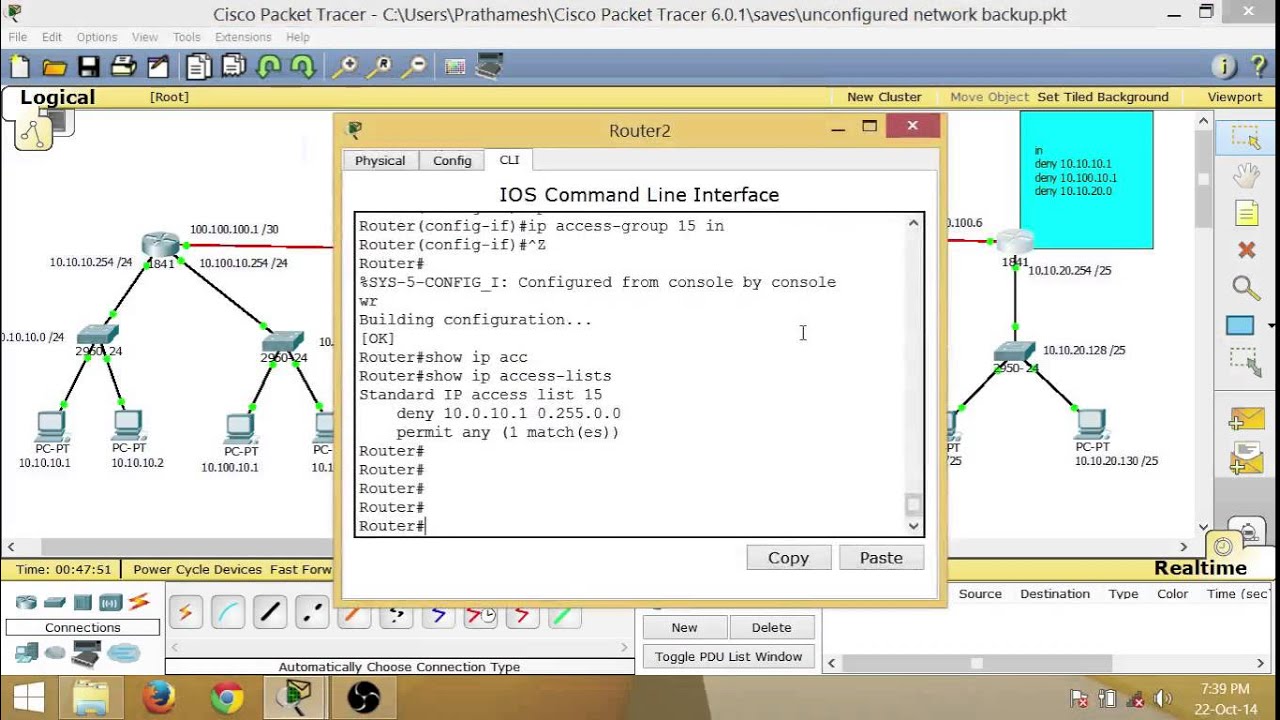Activate the Inspect magnifier tool

point(1246,288)
